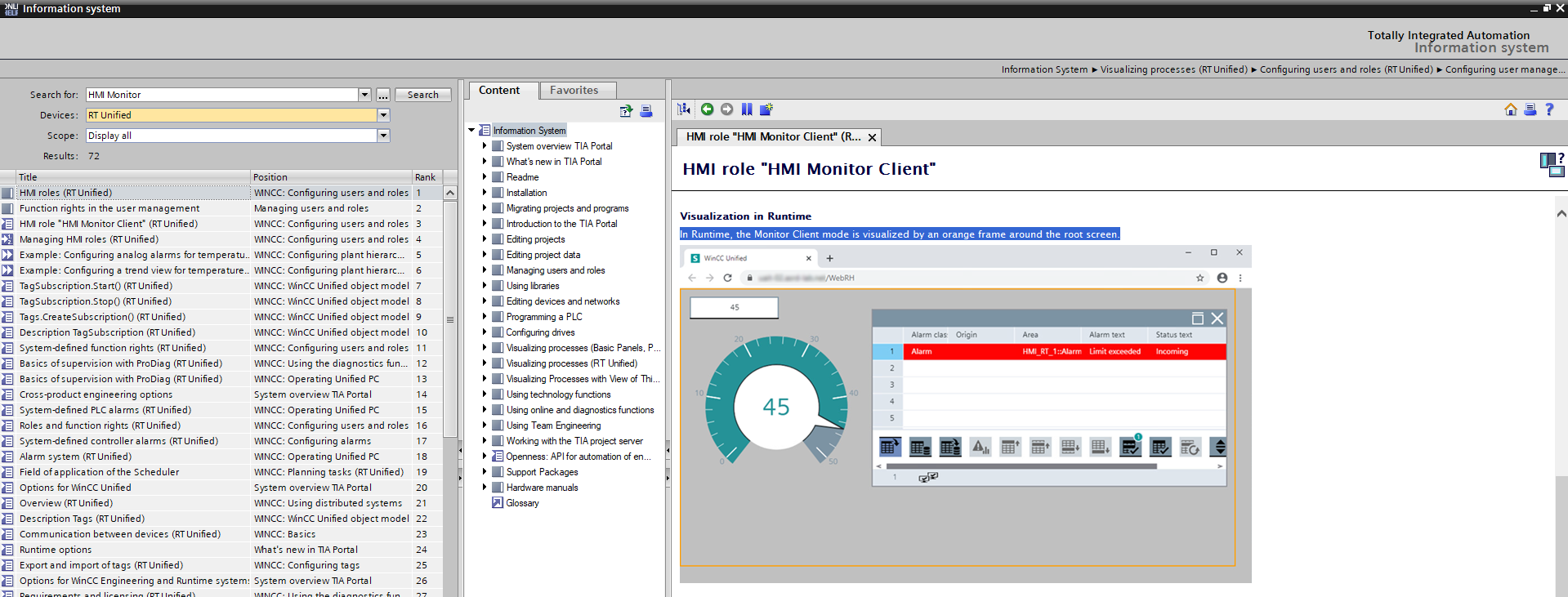Select the Content tab
1568x597 pixels.
(x=499, y=91)
